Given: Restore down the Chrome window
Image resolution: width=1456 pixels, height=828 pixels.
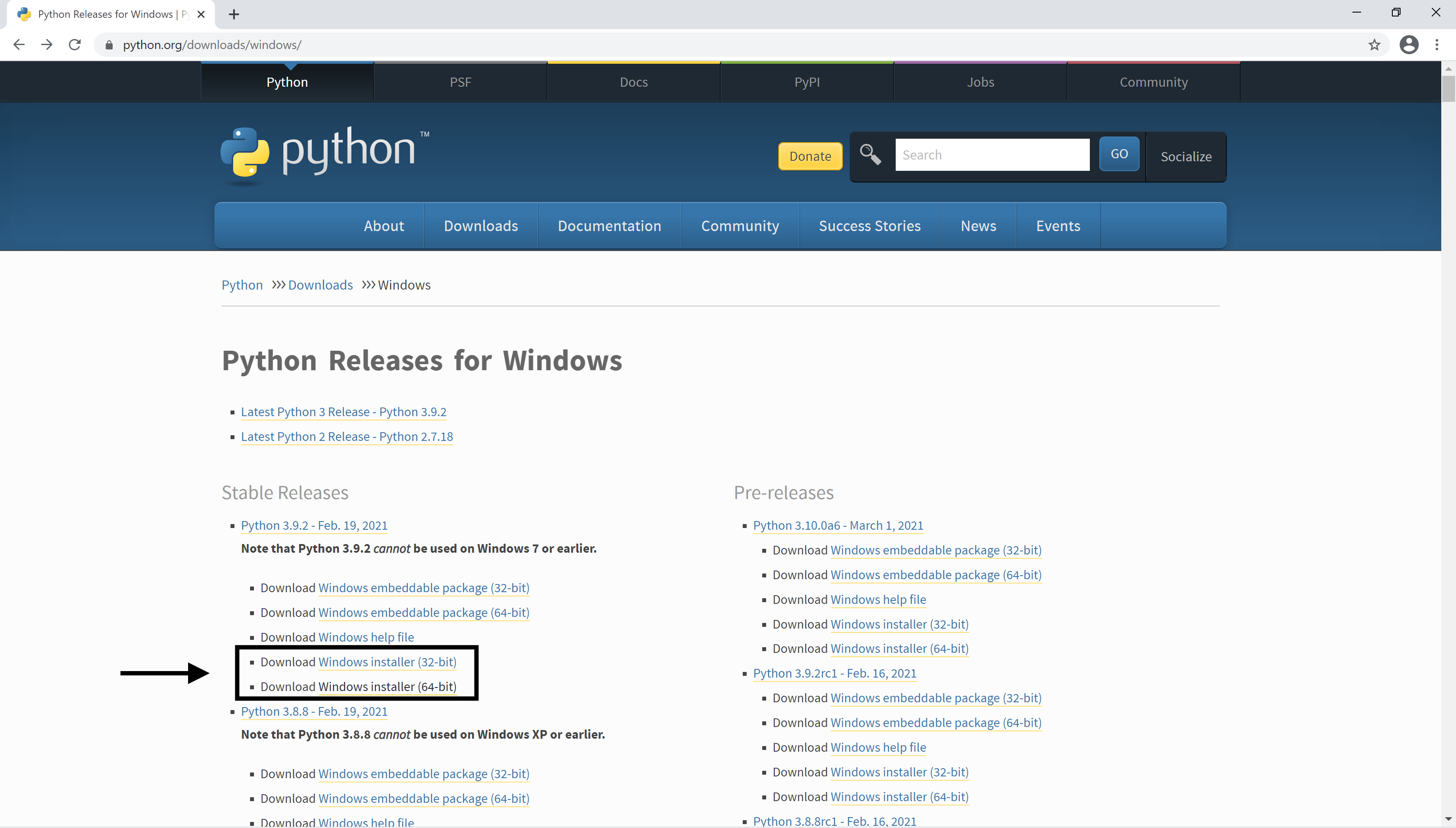Looking at the screenshot, I should pos(1396,13).
